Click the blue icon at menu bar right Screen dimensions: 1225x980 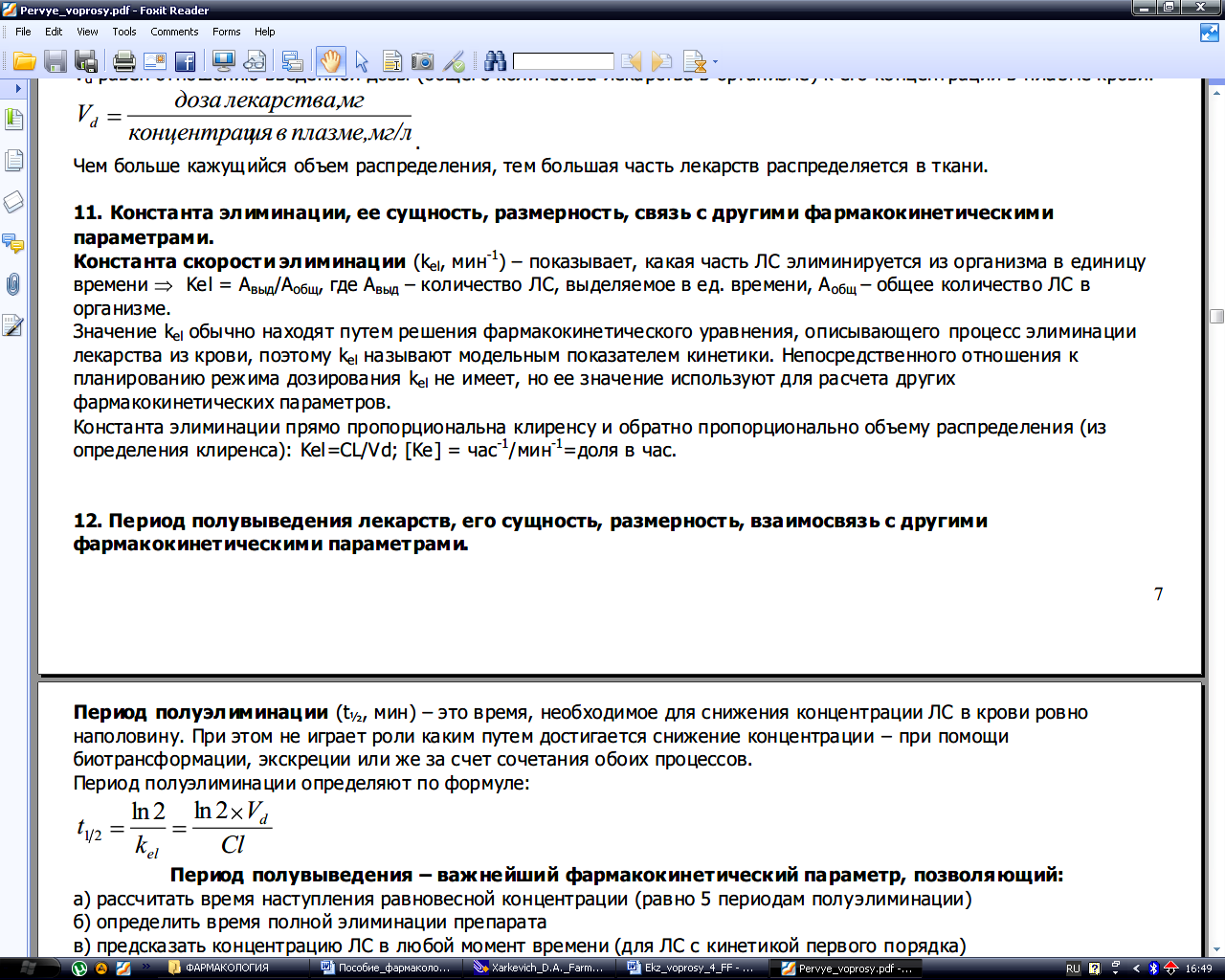(x=1210, y=32)
